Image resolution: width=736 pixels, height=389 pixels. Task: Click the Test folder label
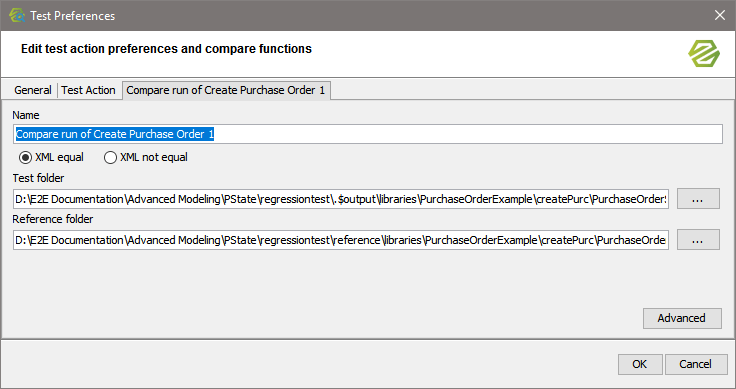(x=38, y=178)
